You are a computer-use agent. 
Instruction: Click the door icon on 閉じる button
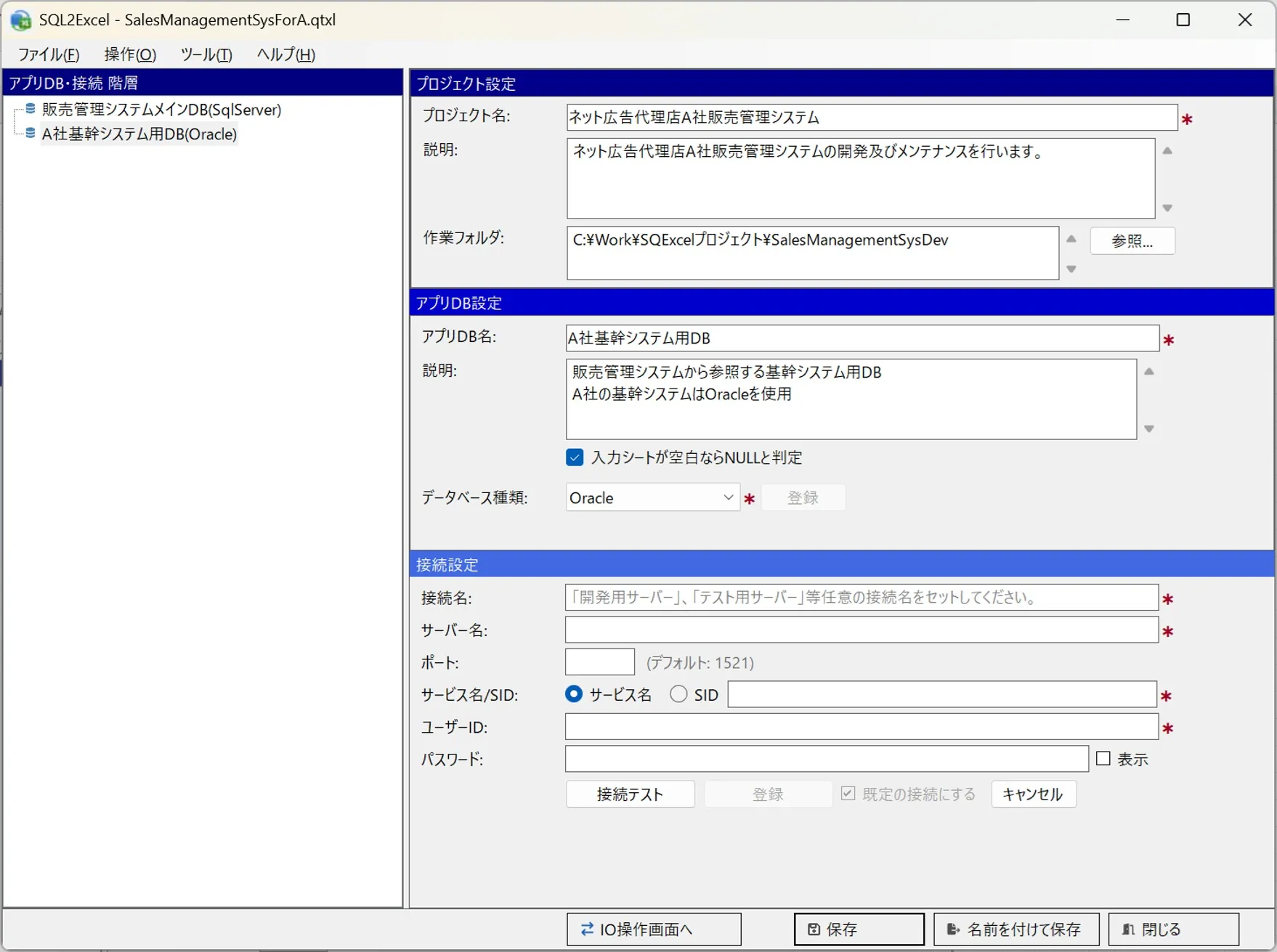pos(1128,929)
